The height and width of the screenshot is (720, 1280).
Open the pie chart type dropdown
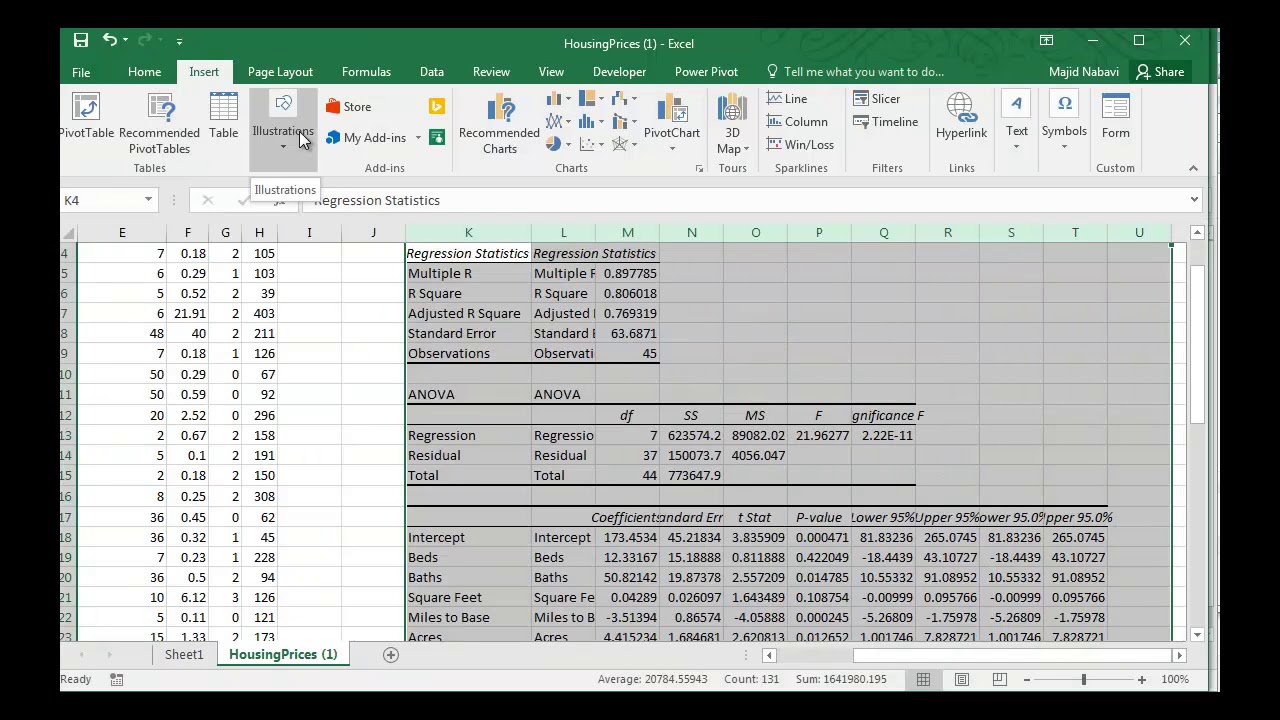coord(568,145)
